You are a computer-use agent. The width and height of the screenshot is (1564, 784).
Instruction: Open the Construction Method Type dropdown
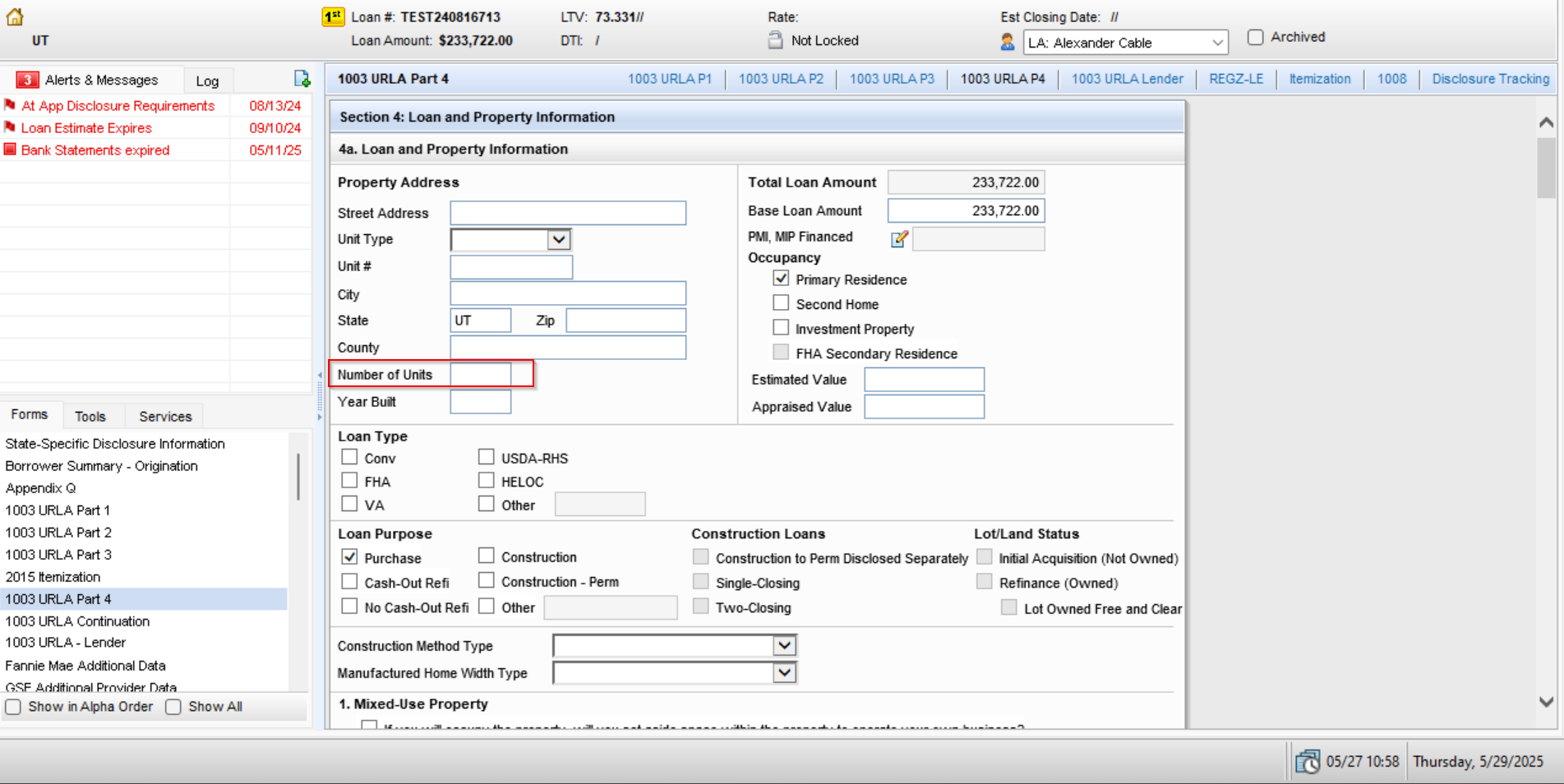coord(785,645)
